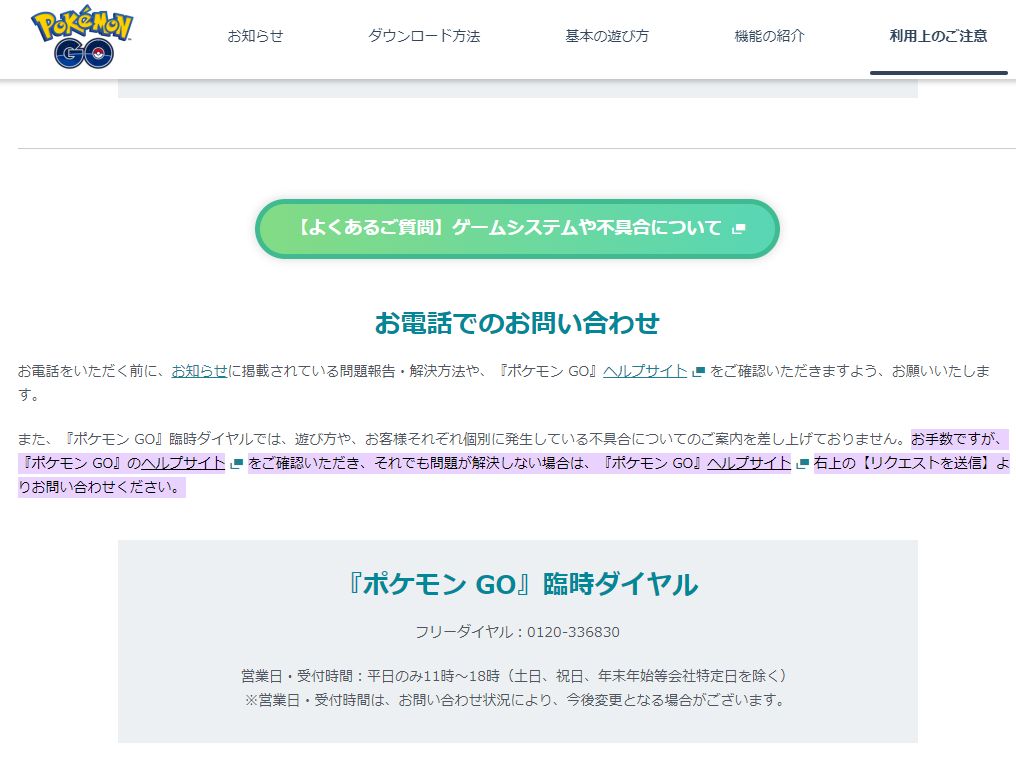Open the お知らせ navigation tab
The image size is (1016, 757).
[255, 36]
